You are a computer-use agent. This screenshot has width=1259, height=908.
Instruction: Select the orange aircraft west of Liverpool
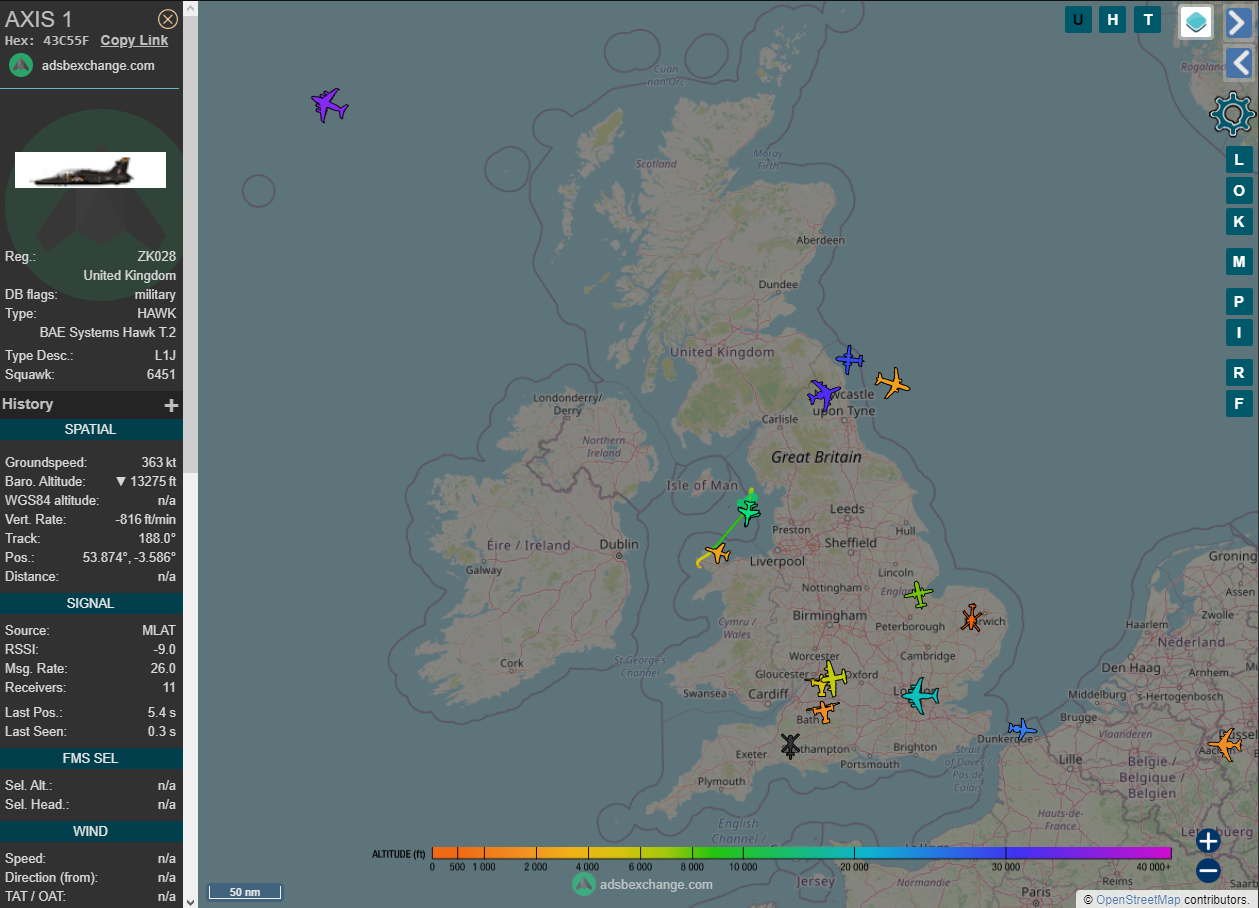(x=717, y=552)
